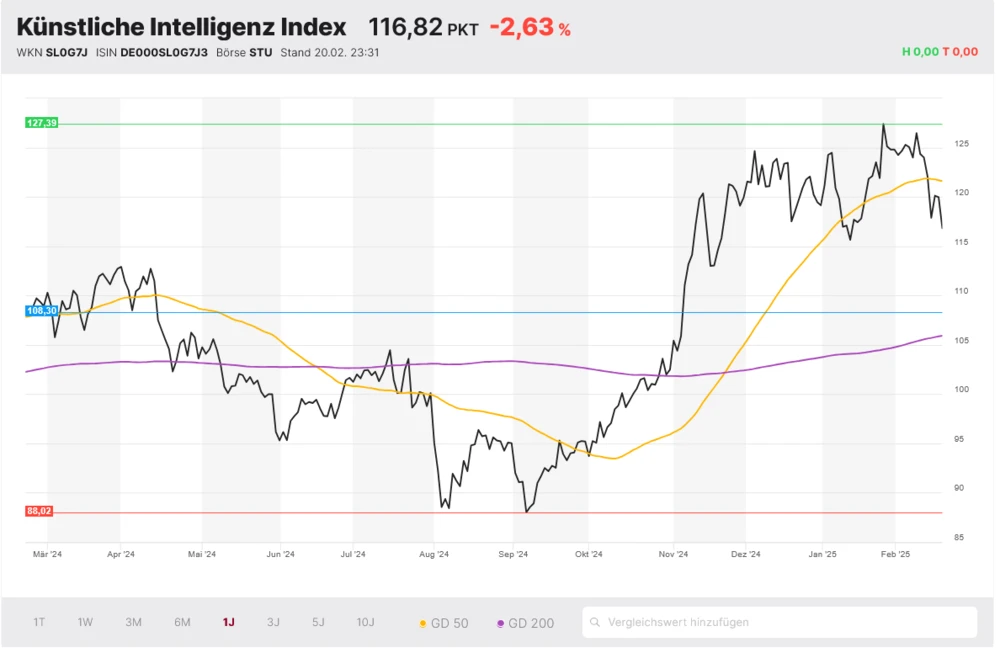Select the 6M timeframe

[181, 622]
